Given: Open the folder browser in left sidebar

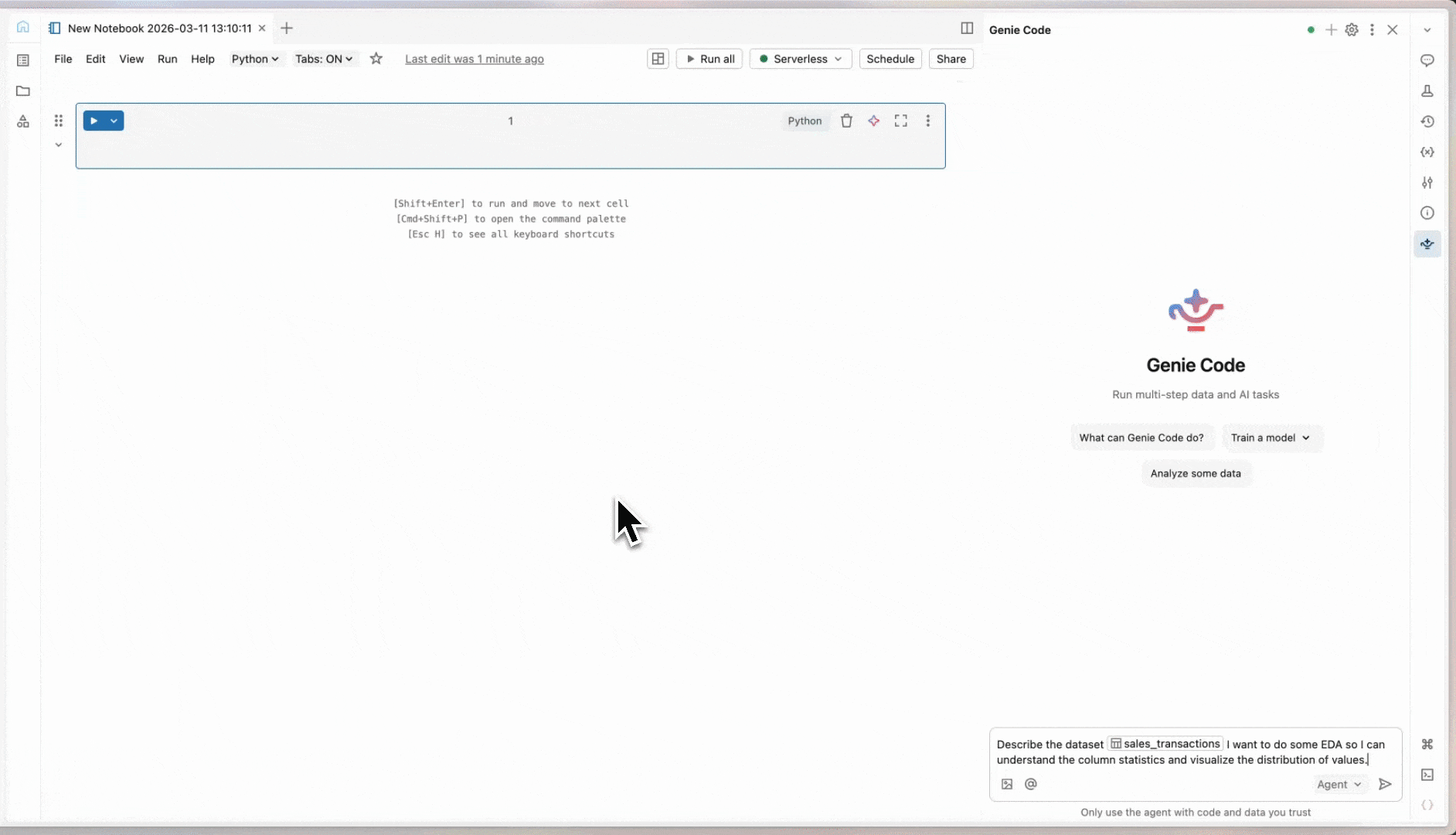Looking at the screenshot, I should 22,91.
